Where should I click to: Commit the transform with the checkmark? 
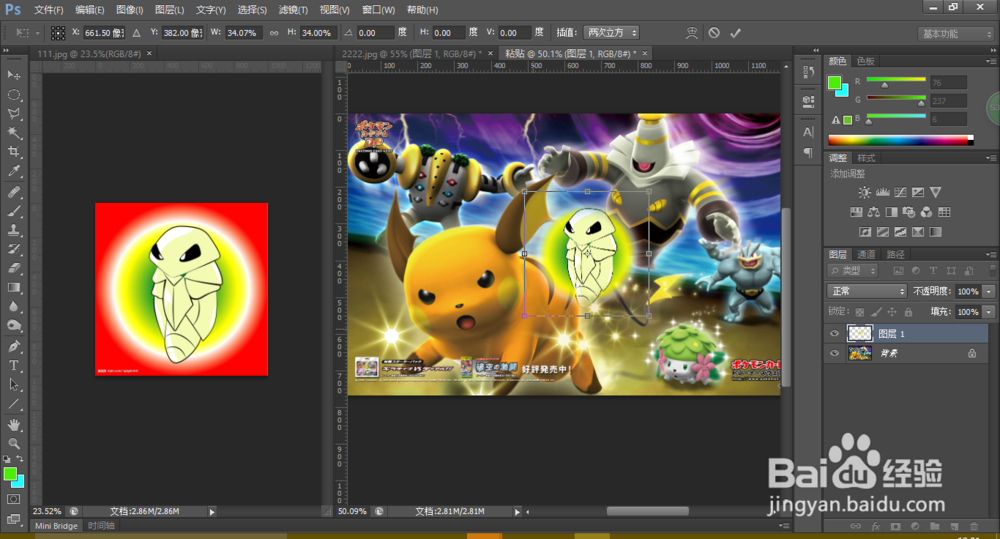(735, 33)
